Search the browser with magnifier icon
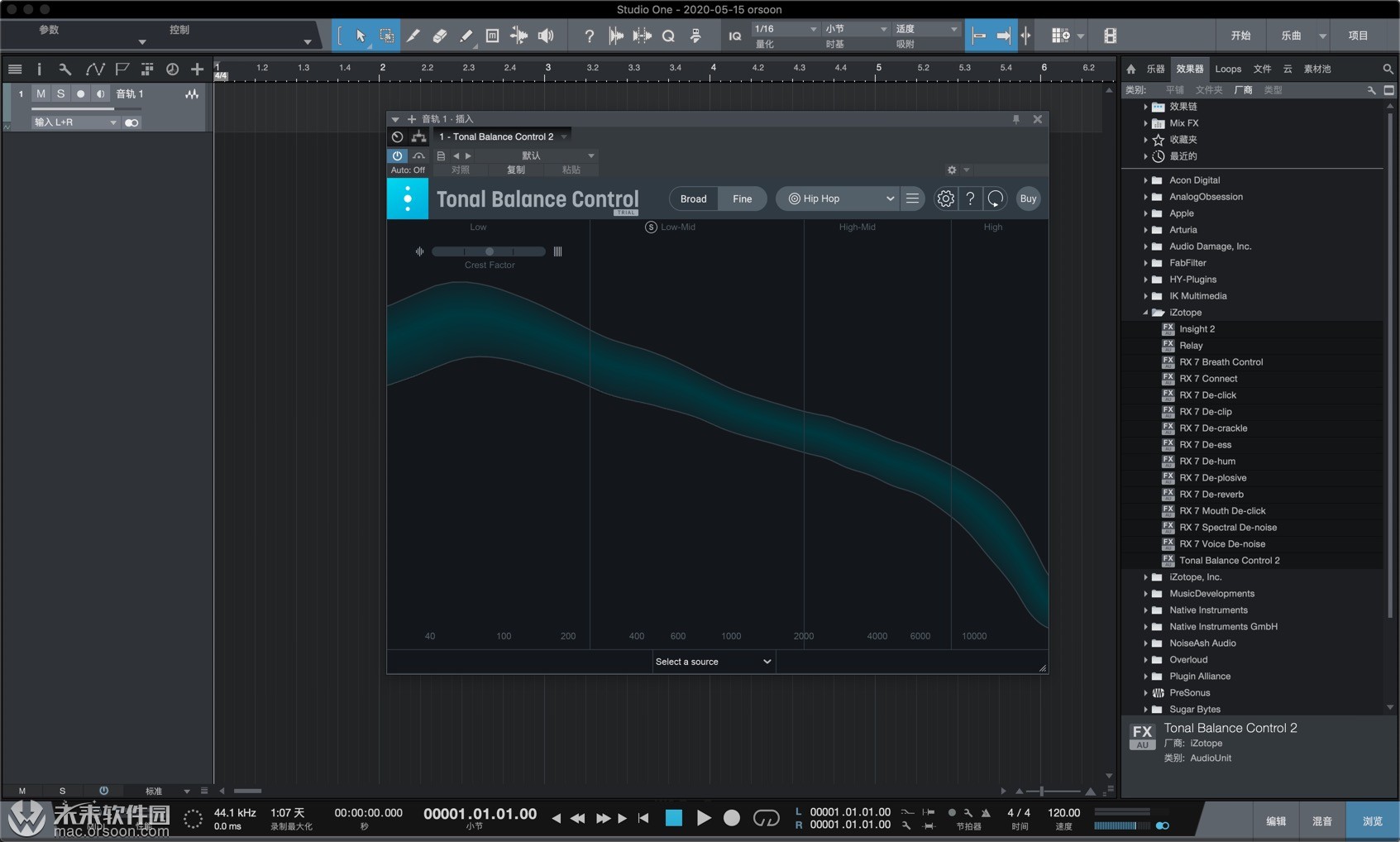The width and height of the screenshot is (1400, 842). [x=1388, y=69]
